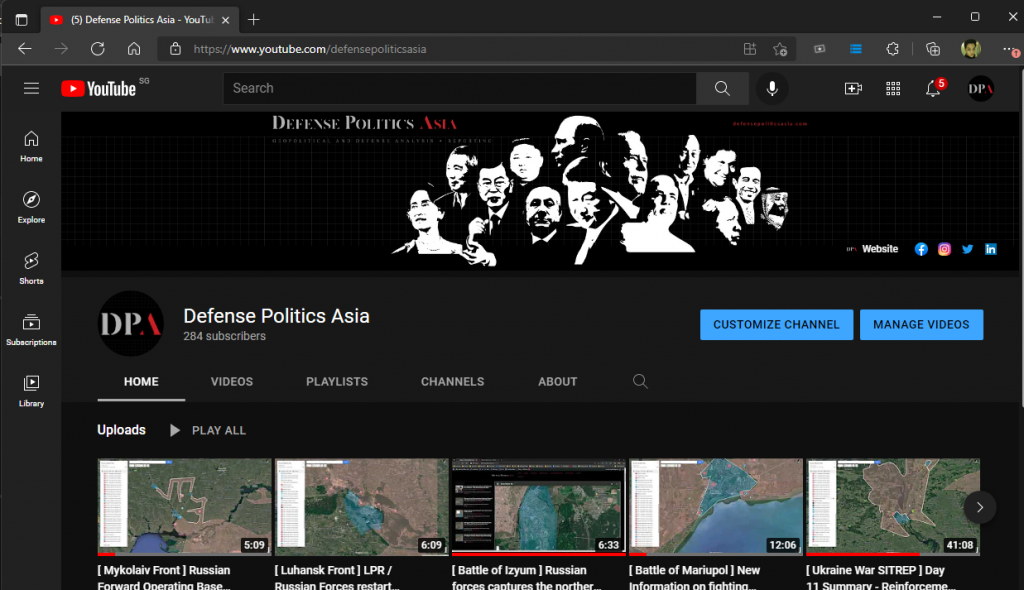The image size is (1024, 590).
Task: Open the Mykolaiv Front video thumbnail
Action: coord(184,507)
